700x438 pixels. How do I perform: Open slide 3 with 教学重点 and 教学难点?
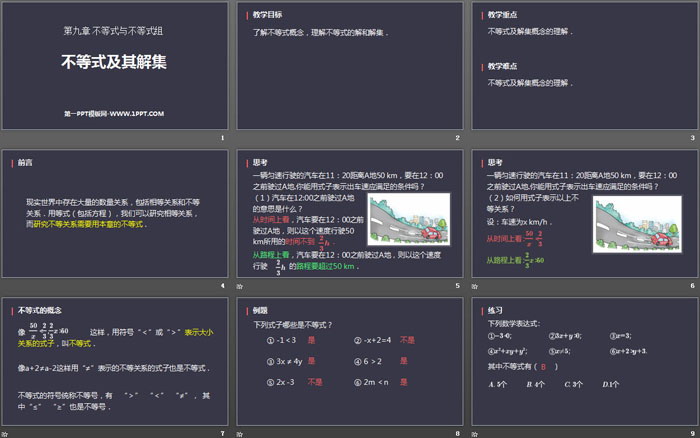click(x=583, y=72)
